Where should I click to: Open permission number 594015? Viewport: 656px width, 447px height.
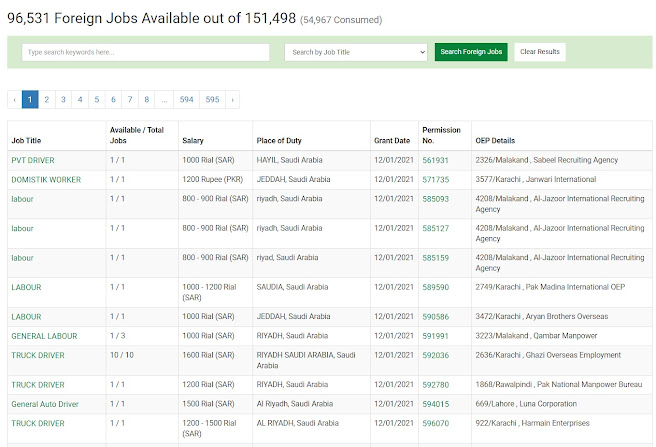(436, 404)
